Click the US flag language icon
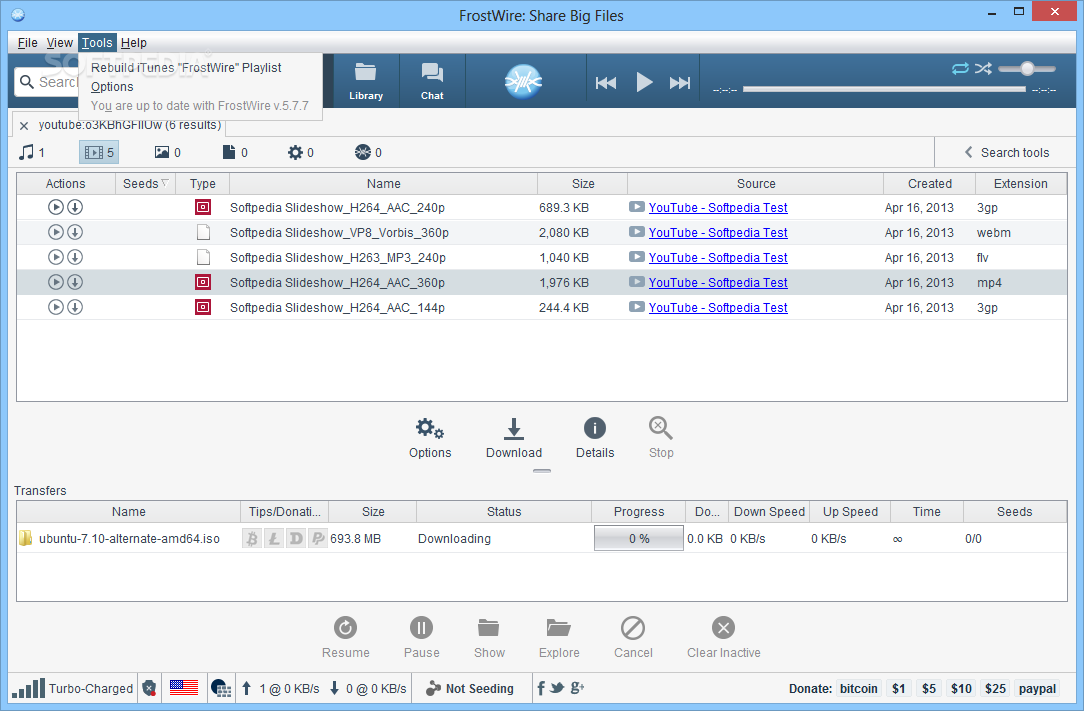The height and width of the screenshot is (711, 1084). tap(184, 687)
